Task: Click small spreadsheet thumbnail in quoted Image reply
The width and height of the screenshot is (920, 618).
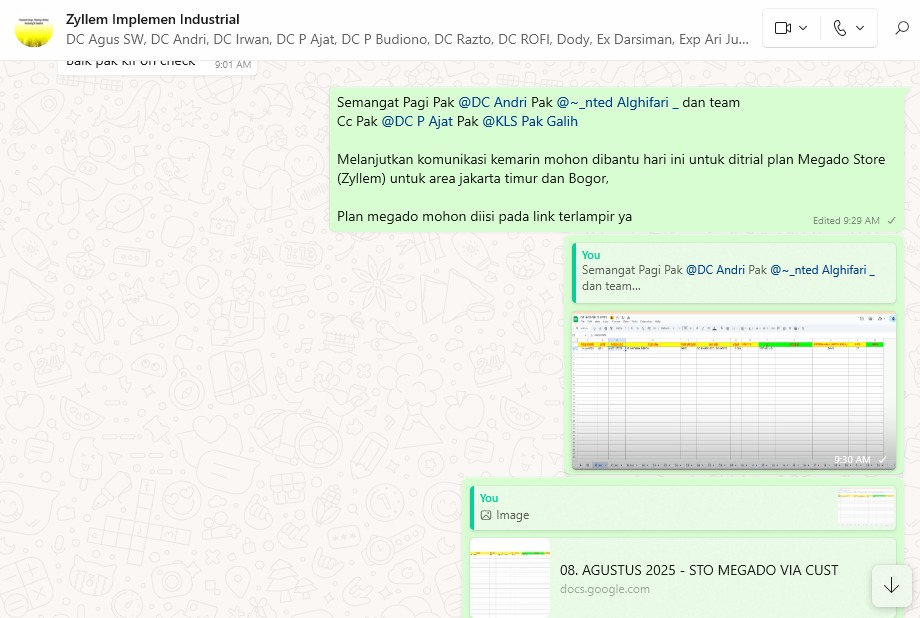Action: point(866,507)
